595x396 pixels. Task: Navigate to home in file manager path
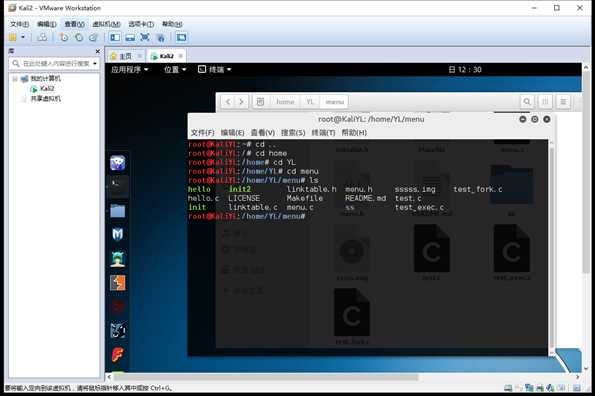(285, 102)
